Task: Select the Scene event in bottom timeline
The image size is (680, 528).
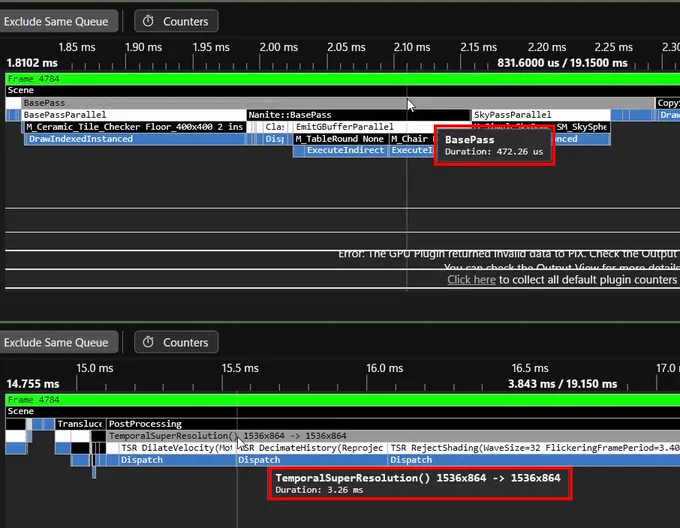Action: click(x=343, y=411)
